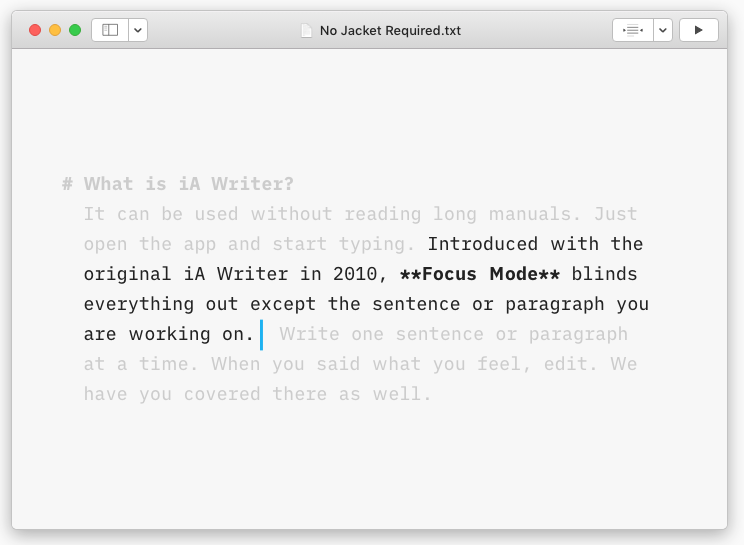Click the dimmed word 'typing.'

click(x=377, y=245)
